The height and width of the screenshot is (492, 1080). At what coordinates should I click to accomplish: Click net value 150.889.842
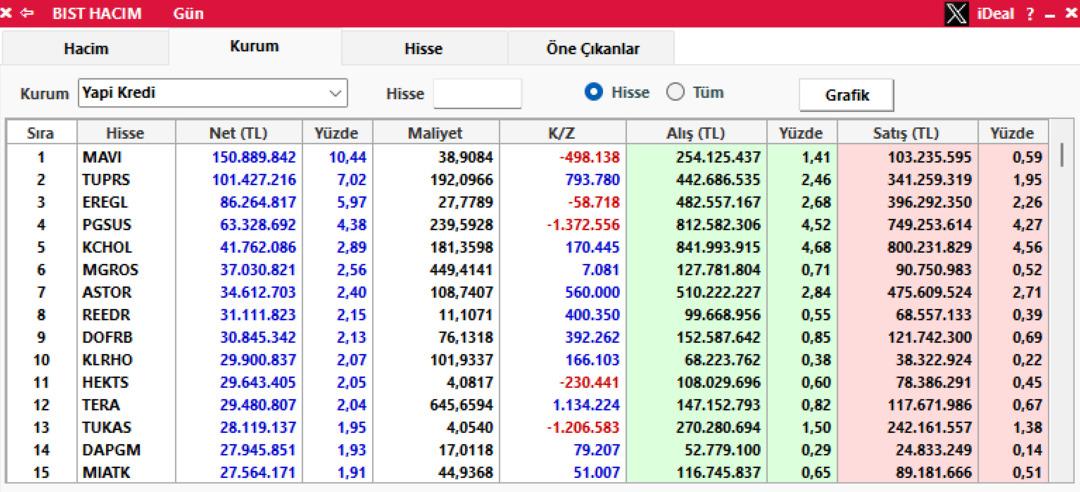coord(253,157)
